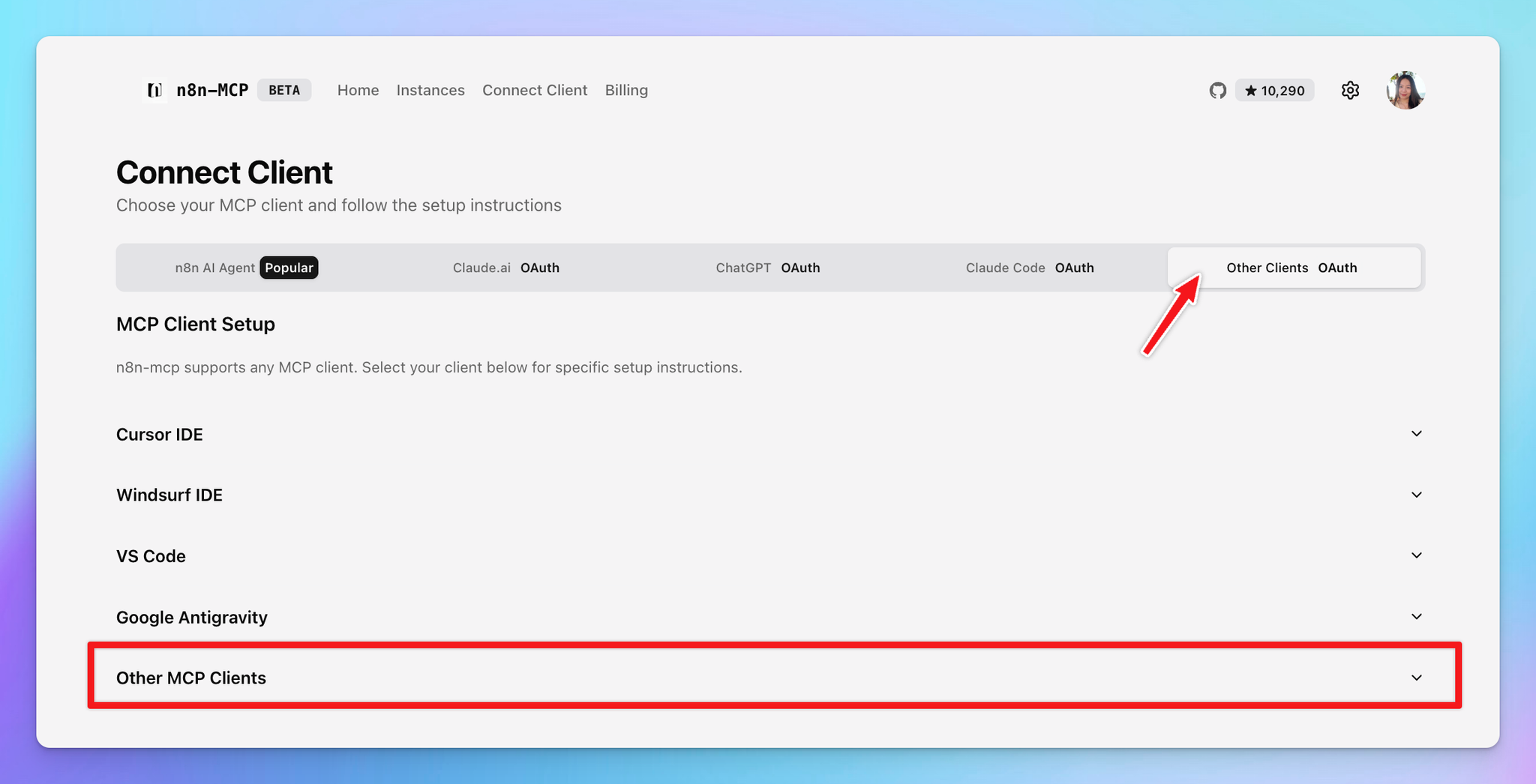Select the Other Clients OAuth tab
1536x784 pixels.
point(1294,268)
